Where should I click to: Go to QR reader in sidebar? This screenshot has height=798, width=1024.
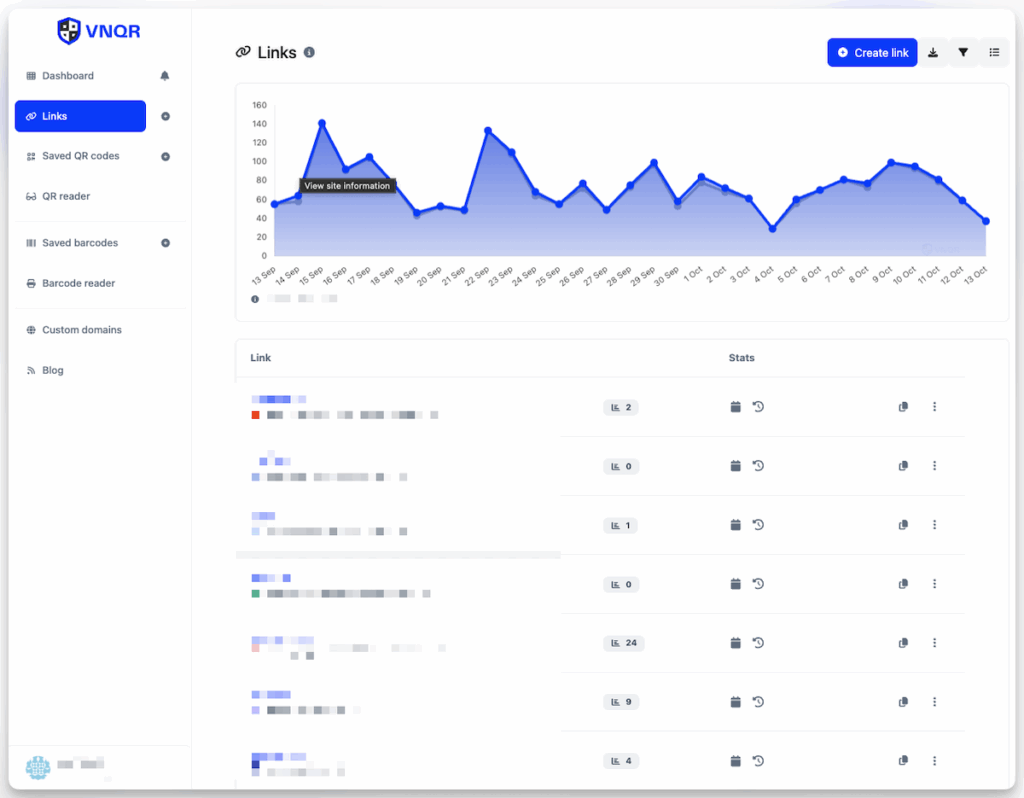tap(65, 197)
